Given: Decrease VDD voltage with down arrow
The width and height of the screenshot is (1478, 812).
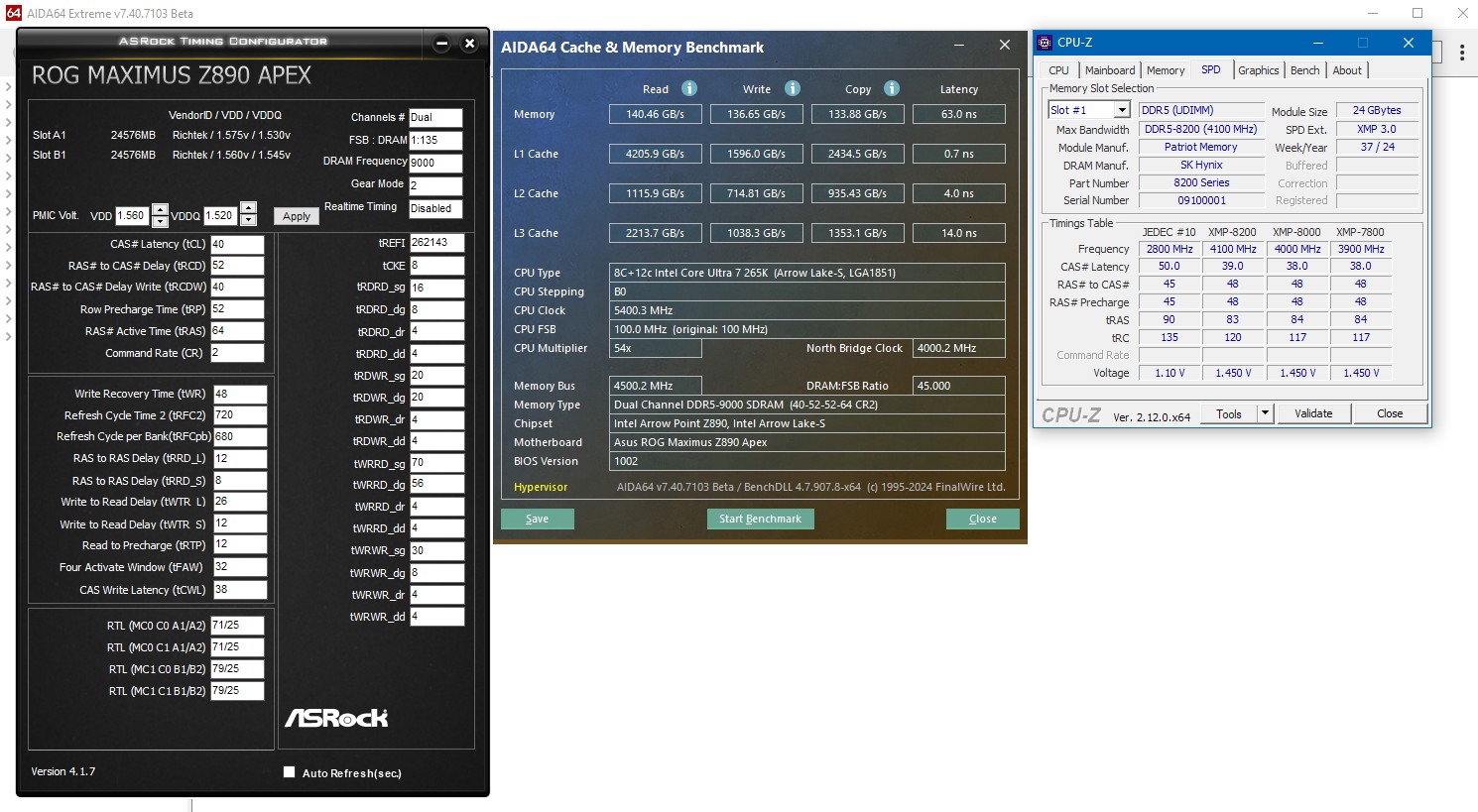Looking at the screenshot, I should [x=160, y=221].
